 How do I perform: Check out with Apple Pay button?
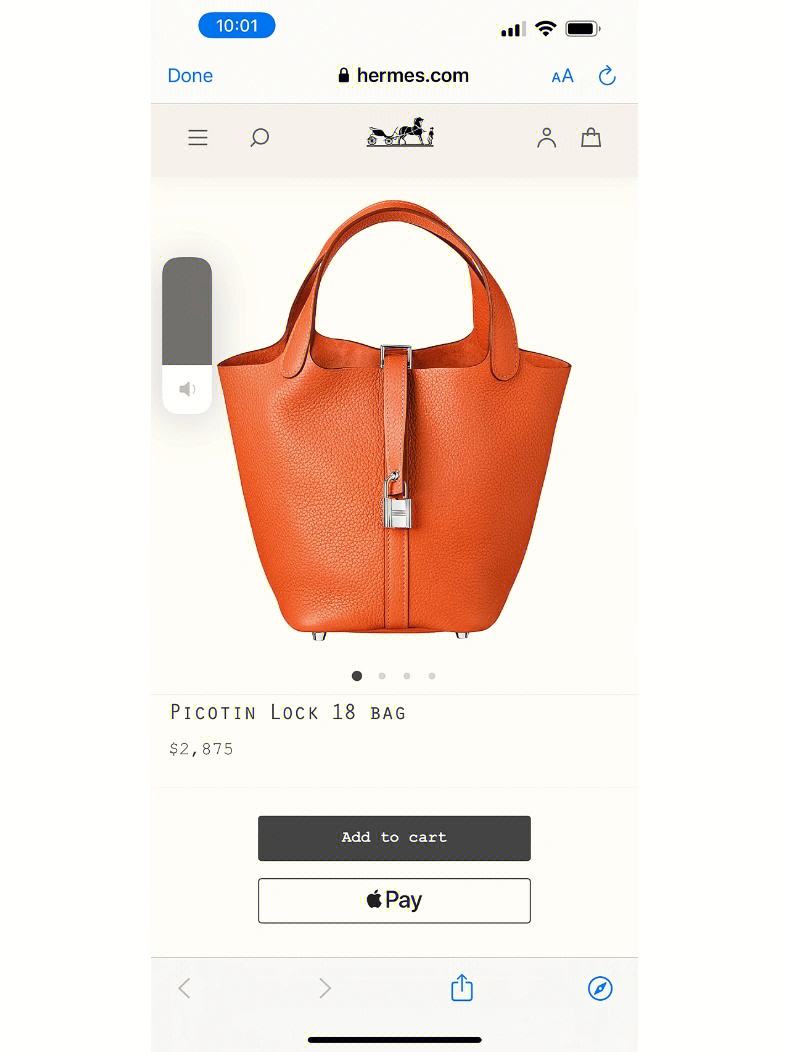point(394,900)
